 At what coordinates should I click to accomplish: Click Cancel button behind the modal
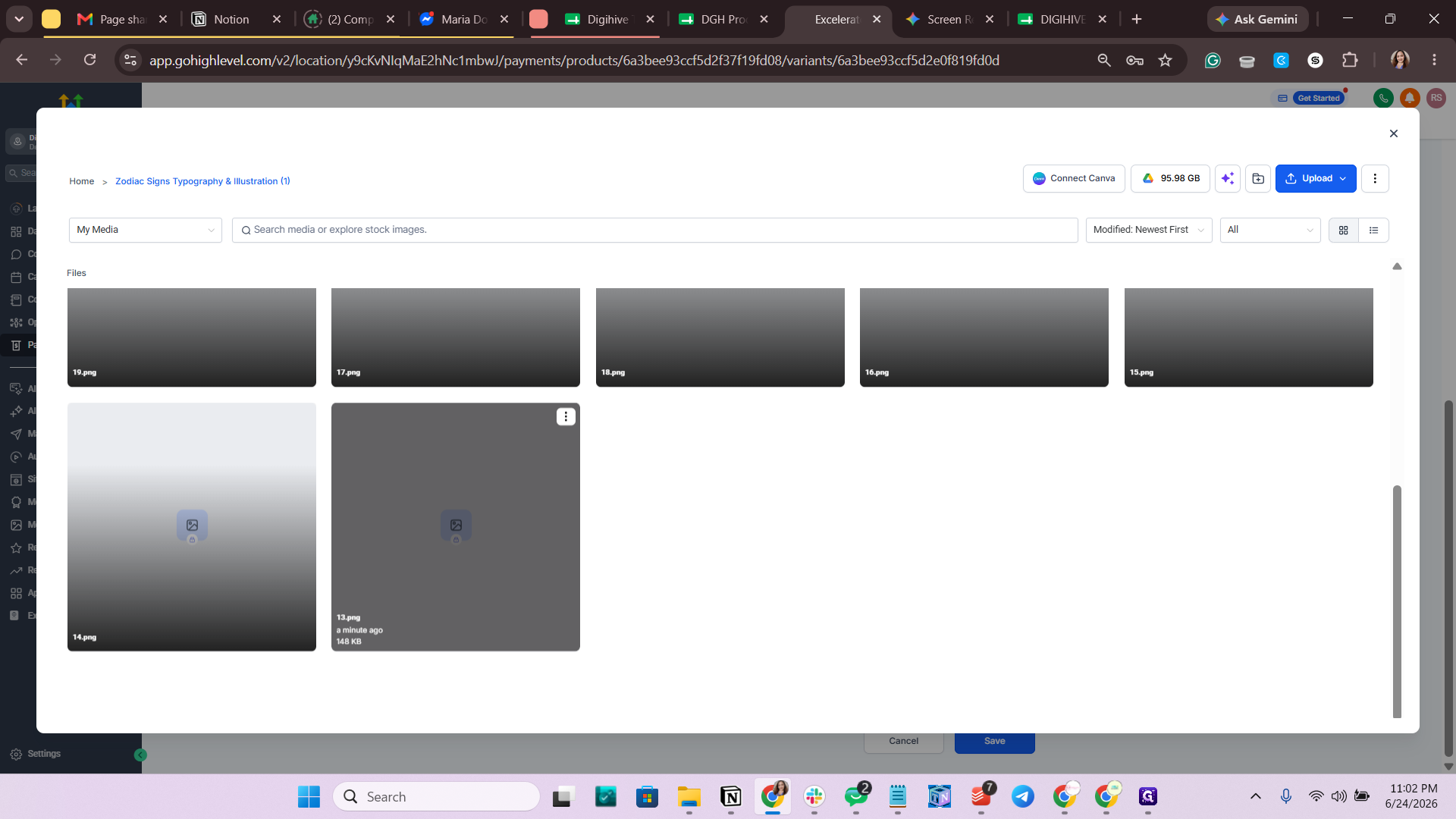tap(904, 742)
